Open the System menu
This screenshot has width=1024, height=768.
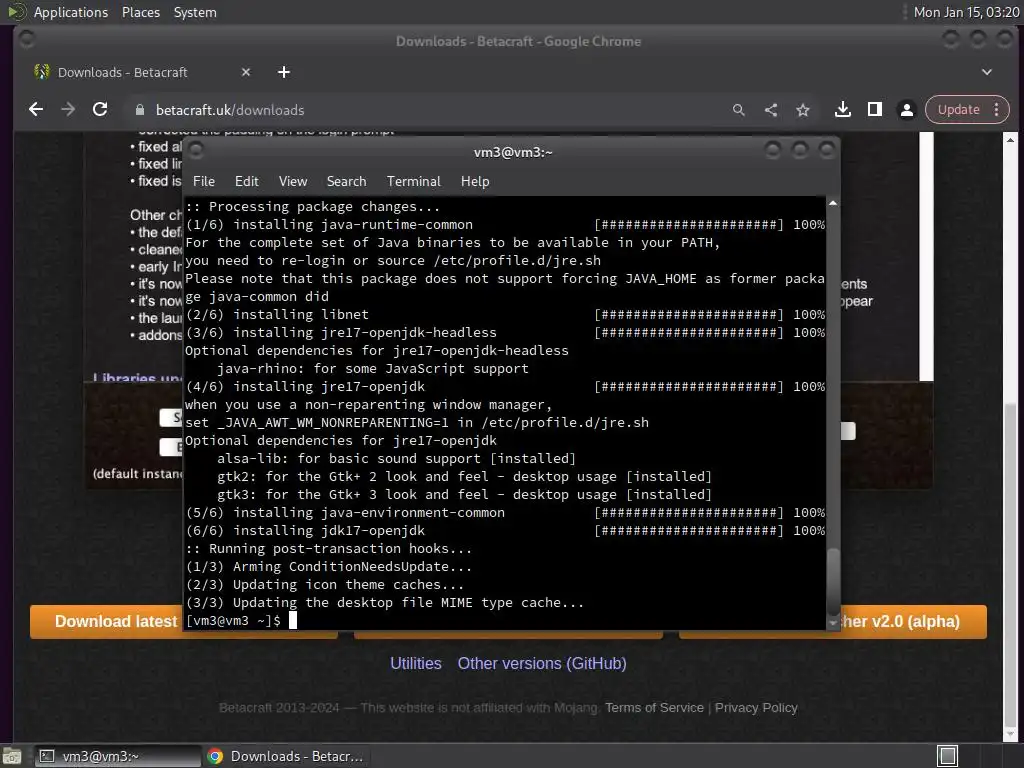point(195,12)
